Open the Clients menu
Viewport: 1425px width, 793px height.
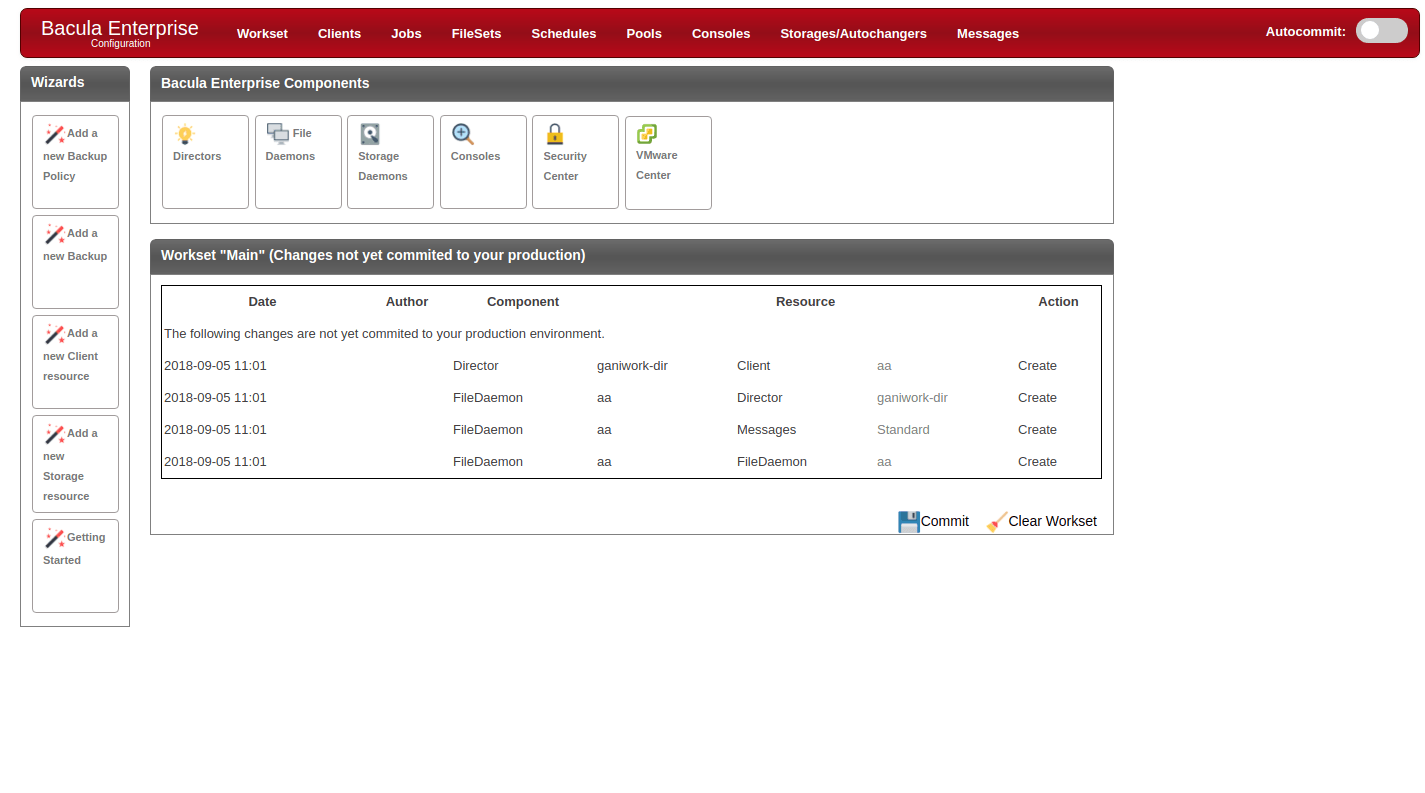[x=339, y=34]
